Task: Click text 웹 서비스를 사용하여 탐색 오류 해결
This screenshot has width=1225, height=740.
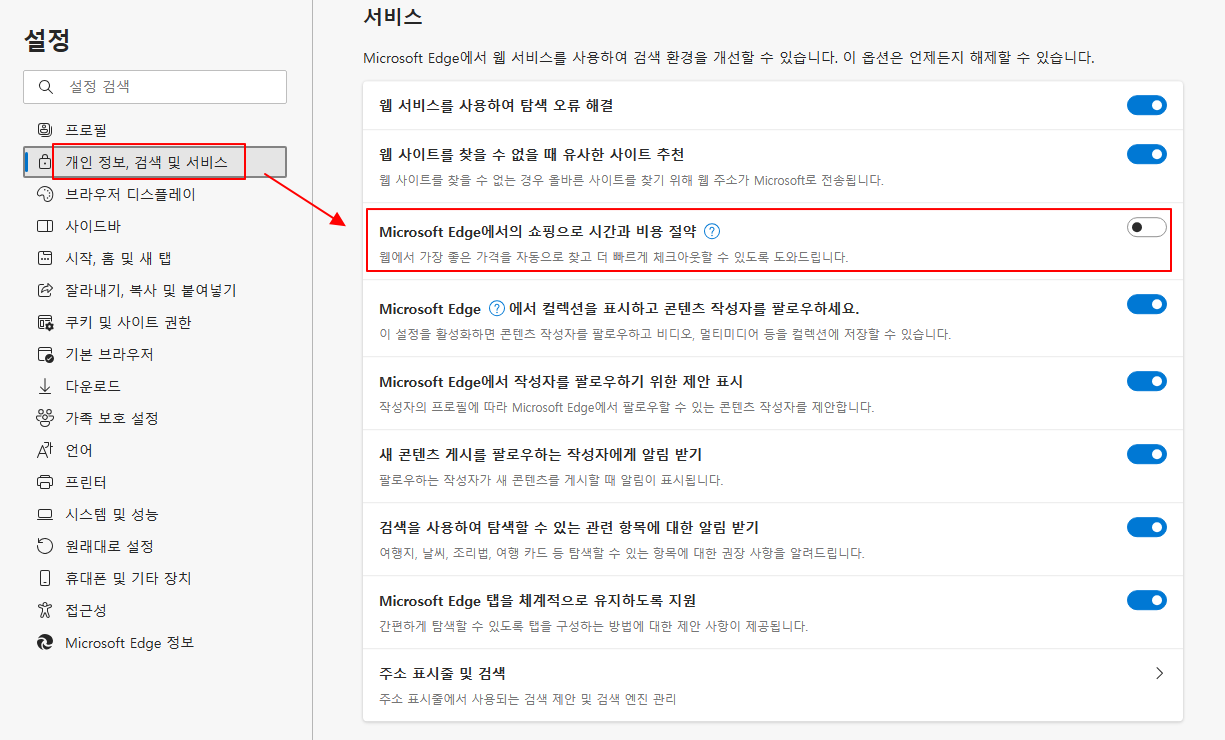Action: [496, 105]
